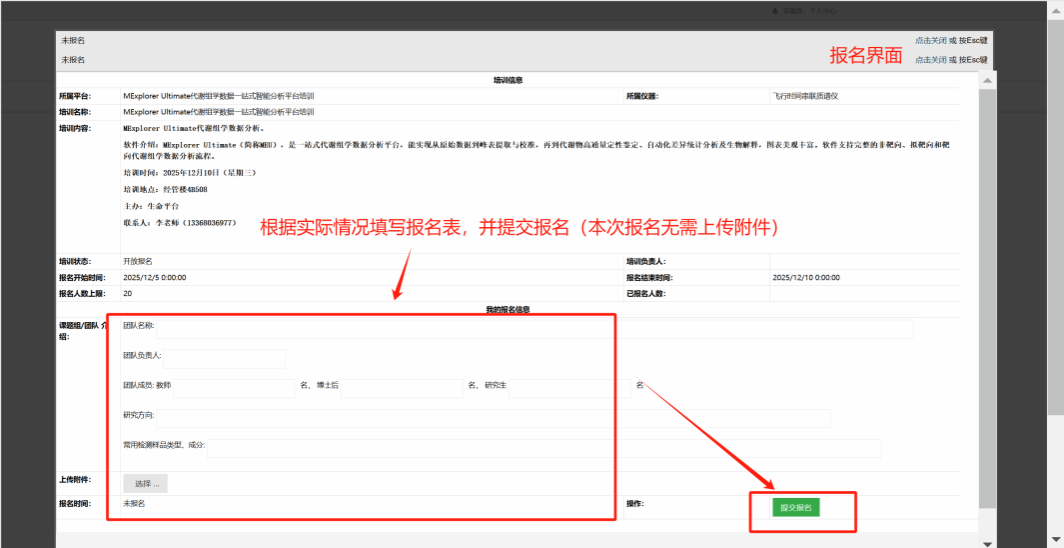
Task: Open the 个人中心 personal center link
Action: [821, 11]
